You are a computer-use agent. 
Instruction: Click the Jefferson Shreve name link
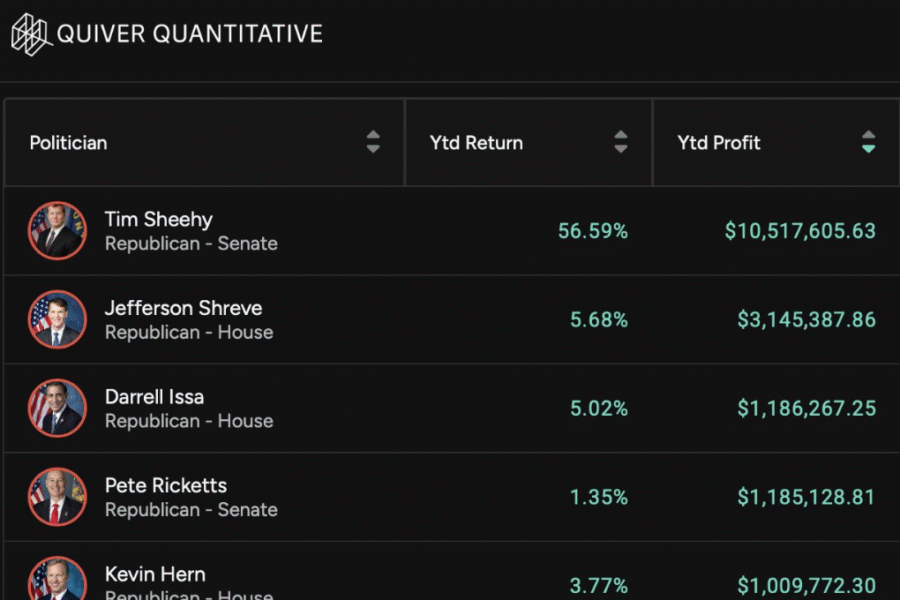pyautogui.click(x=183, y=308)
